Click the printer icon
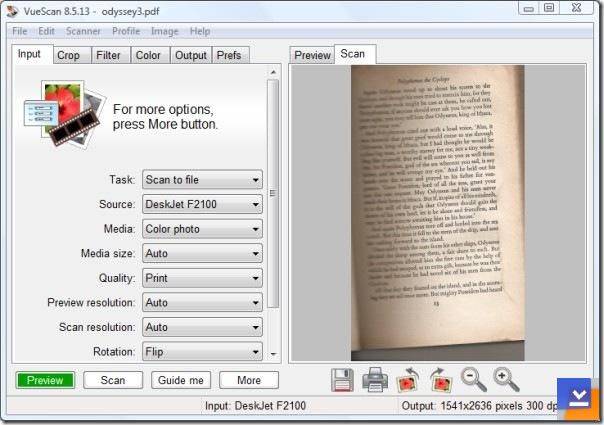This screenshot has height=425, width=604. point(375,380)
